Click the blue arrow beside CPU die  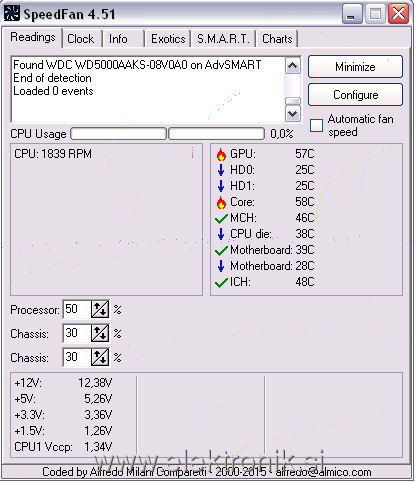point(221,234)
